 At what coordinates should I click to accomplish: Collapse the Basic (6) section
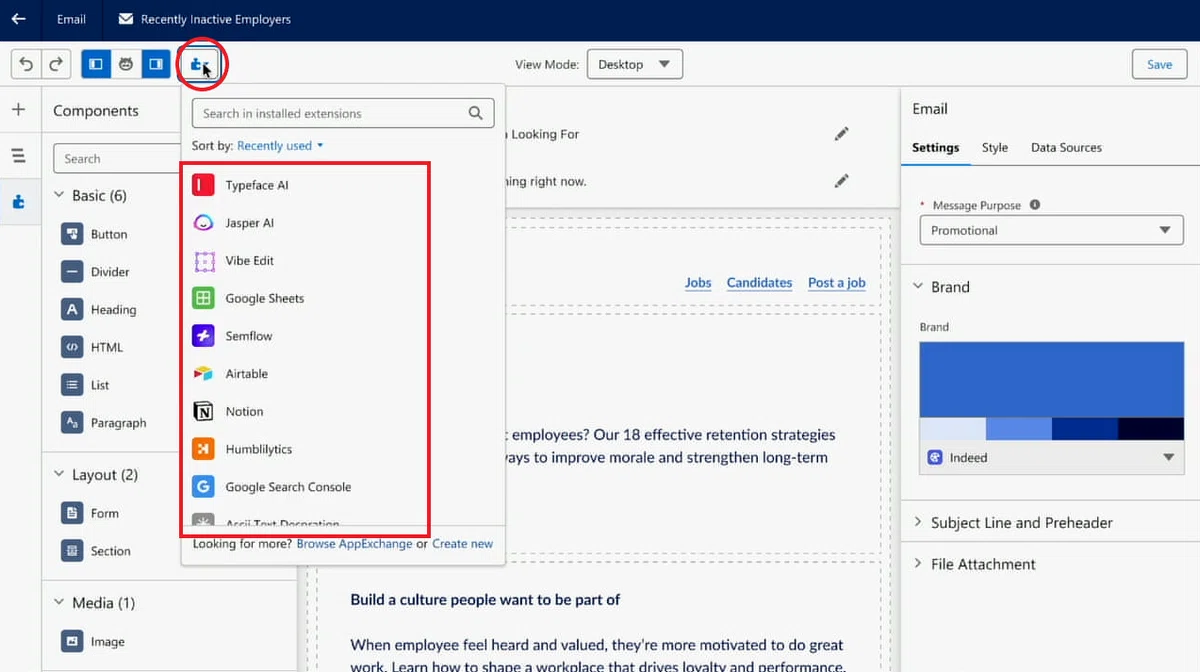pos(58,196)
